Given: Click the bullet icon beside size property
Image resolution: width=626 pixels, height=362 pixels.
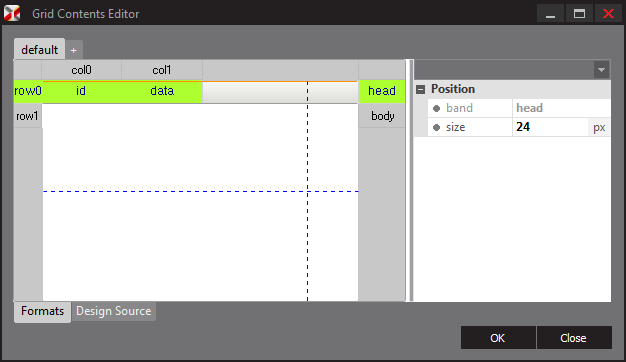Looking at the screenshot, I should point(436,127).
